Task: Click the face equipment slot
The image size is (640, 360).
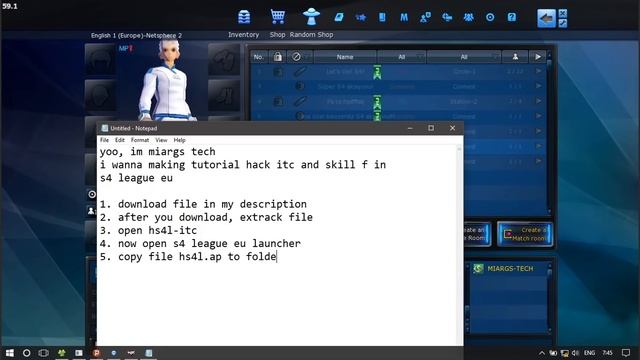Action: point(100,96)
